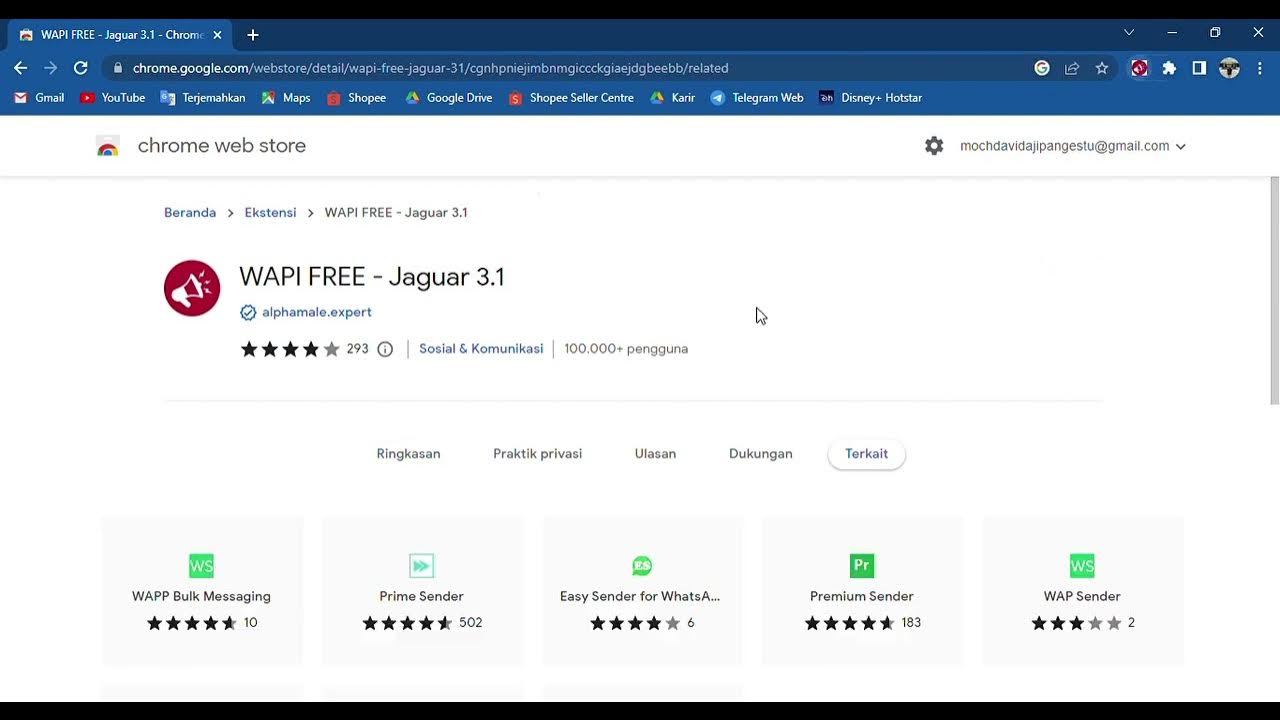Open the Chrome profile avatar
The width and height of the screenshot is (1280, 720).
(x=1229, y=68)
